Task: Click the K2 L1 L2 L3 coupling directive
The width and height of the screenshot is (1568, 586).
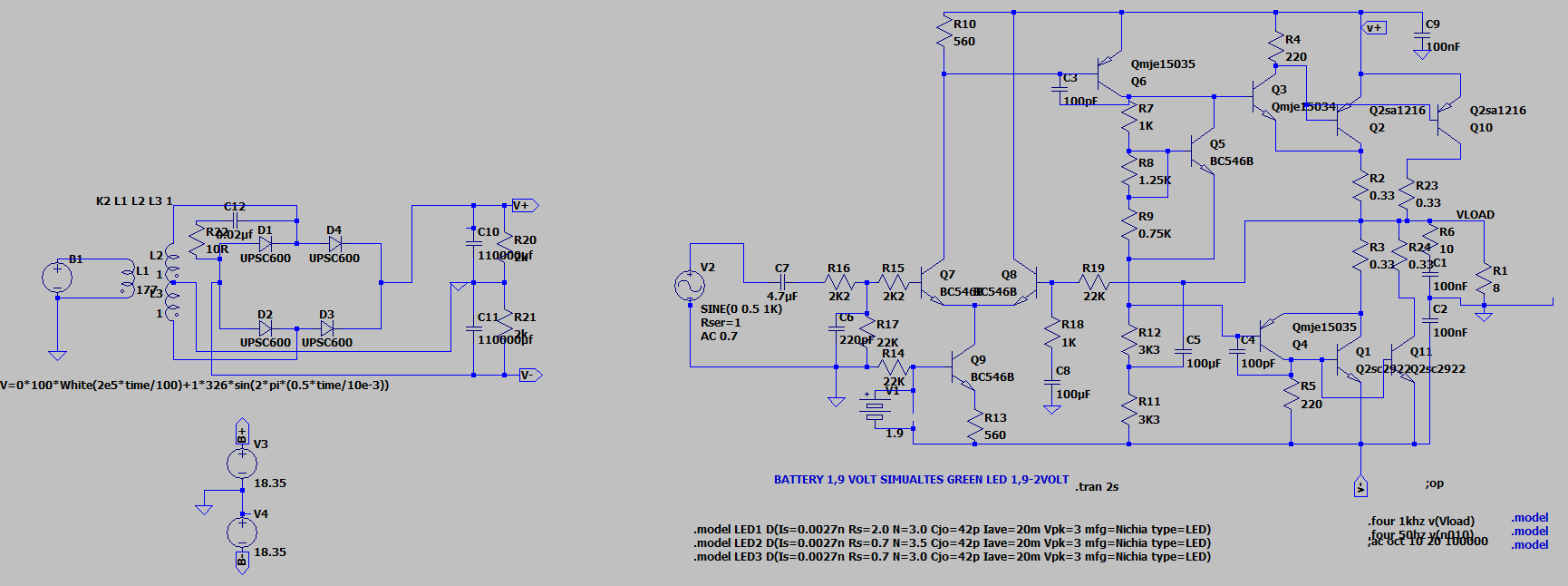Action: pyautogui.click(x=134, y=201)
